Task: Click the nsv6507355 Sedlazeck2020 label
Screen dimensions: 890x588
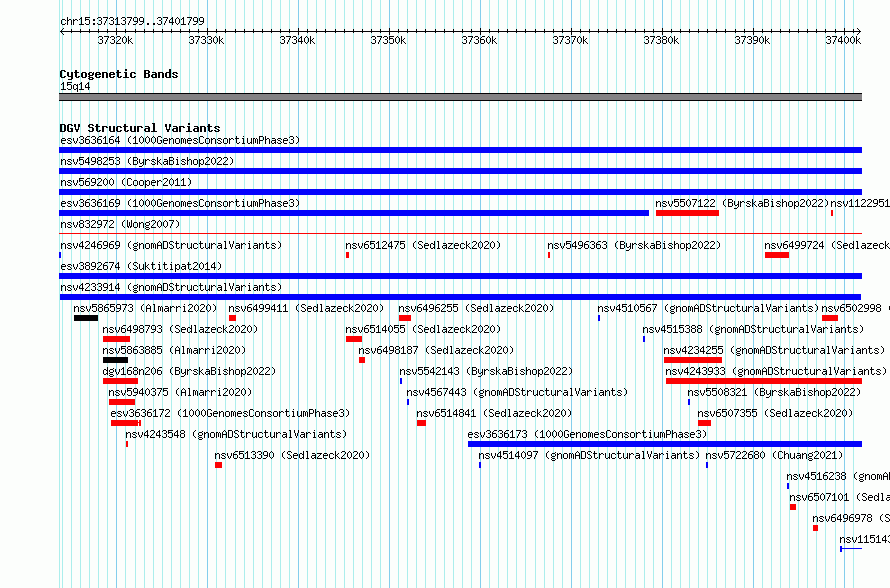Action: pos(775,413)
